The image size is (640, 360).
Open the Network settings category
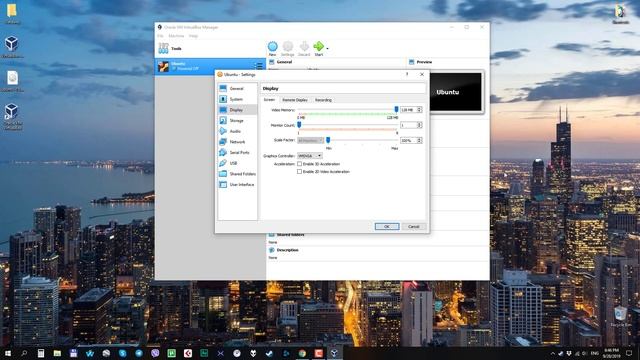tap(237, 142)
